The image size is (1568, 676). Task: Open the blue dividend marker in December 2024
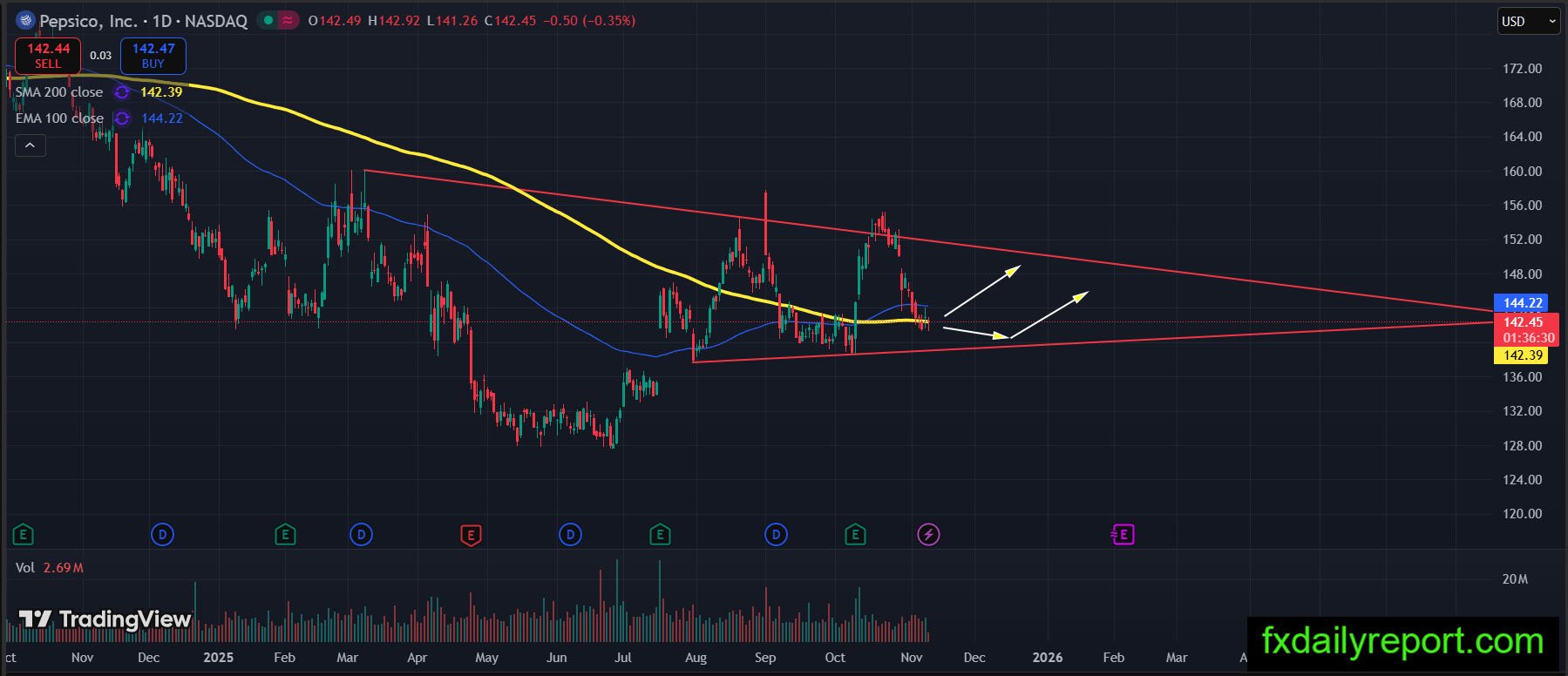[x=162, y=534]
